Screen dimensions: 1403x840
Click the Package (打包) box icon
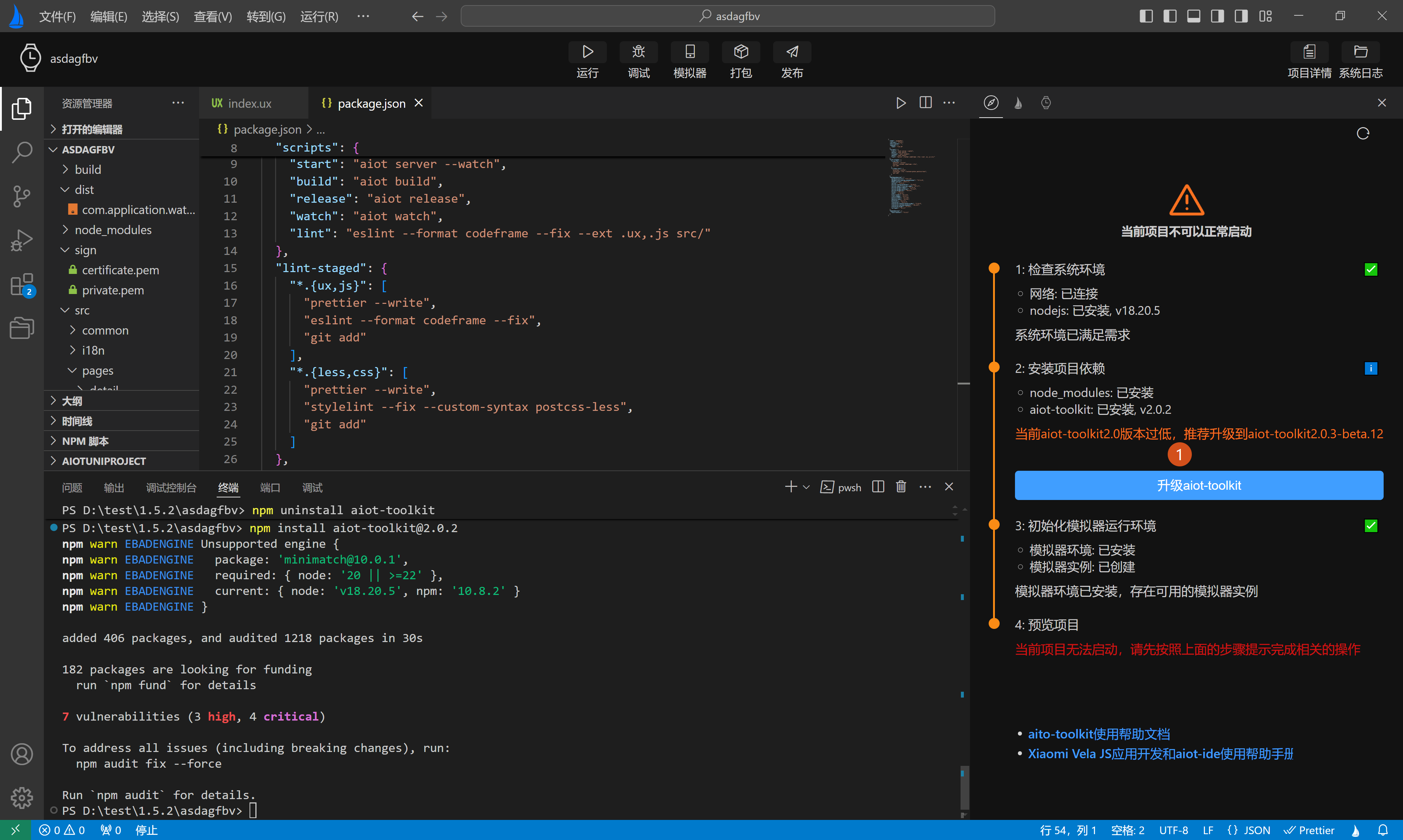click(741, 52)
